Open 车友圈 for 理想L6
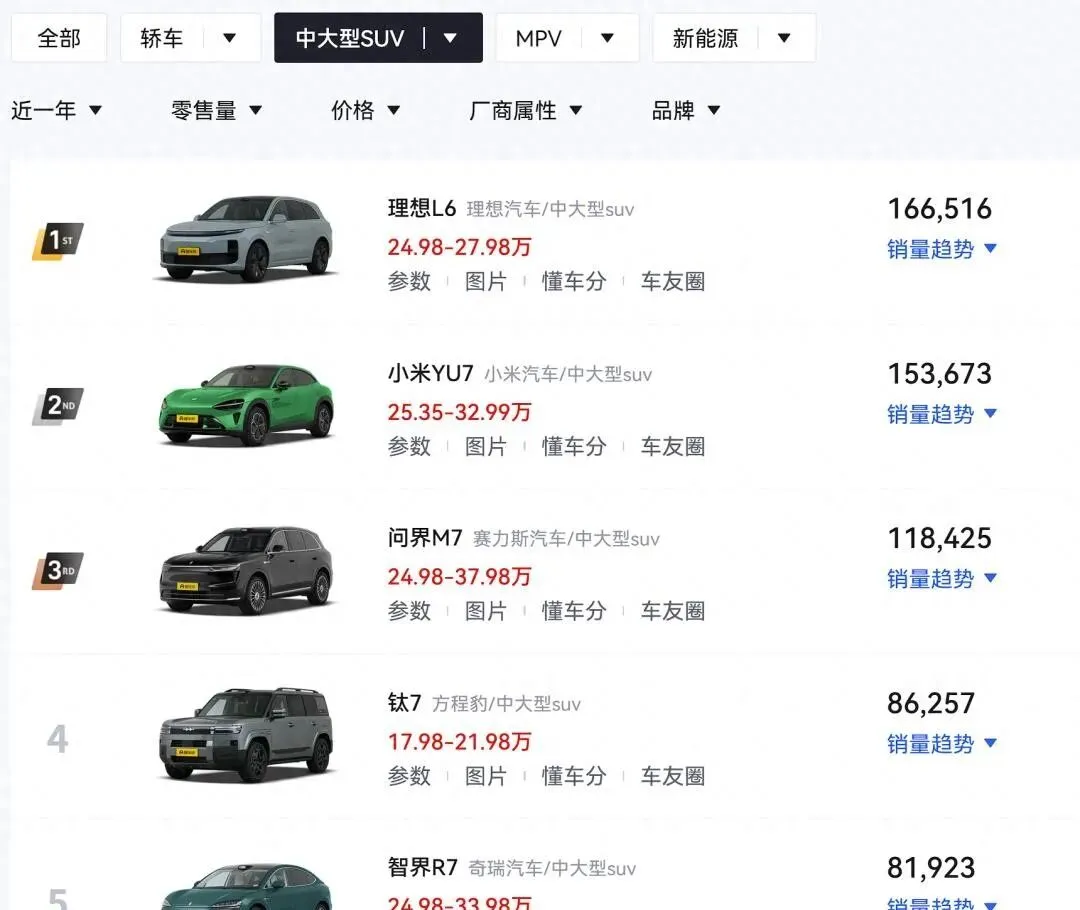This screenshot has width=1080, height=910. coord(673,282)
